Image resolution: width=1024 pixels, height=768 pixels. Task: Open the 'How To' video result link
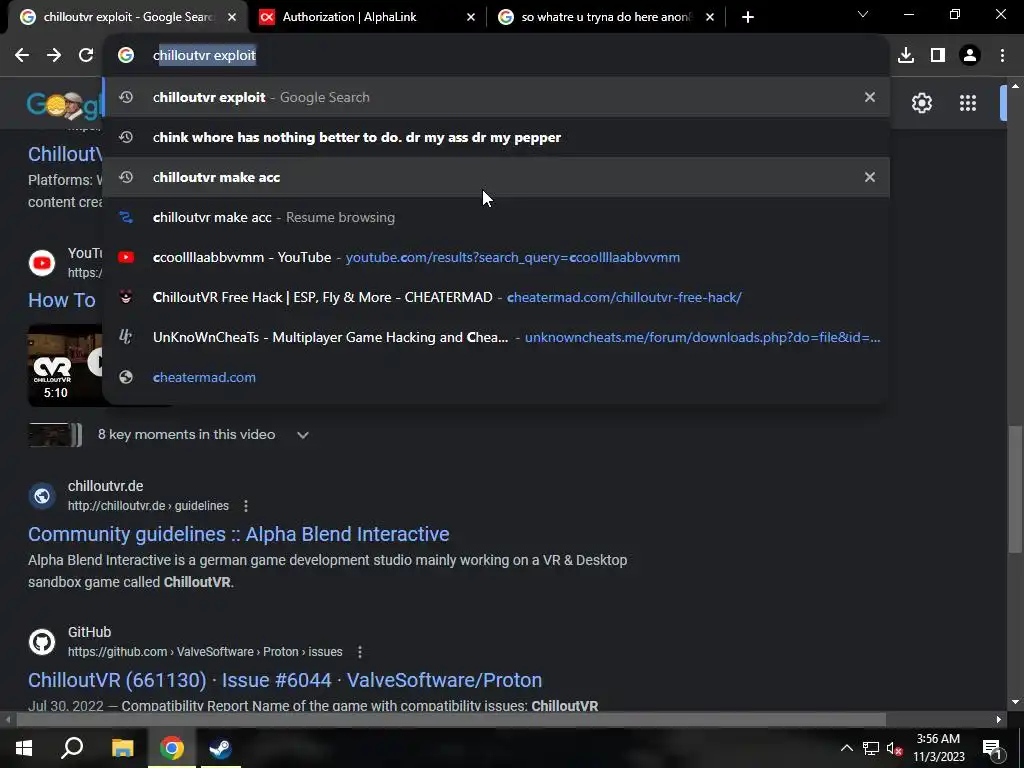pyautogui.click(x=62, y=300)
